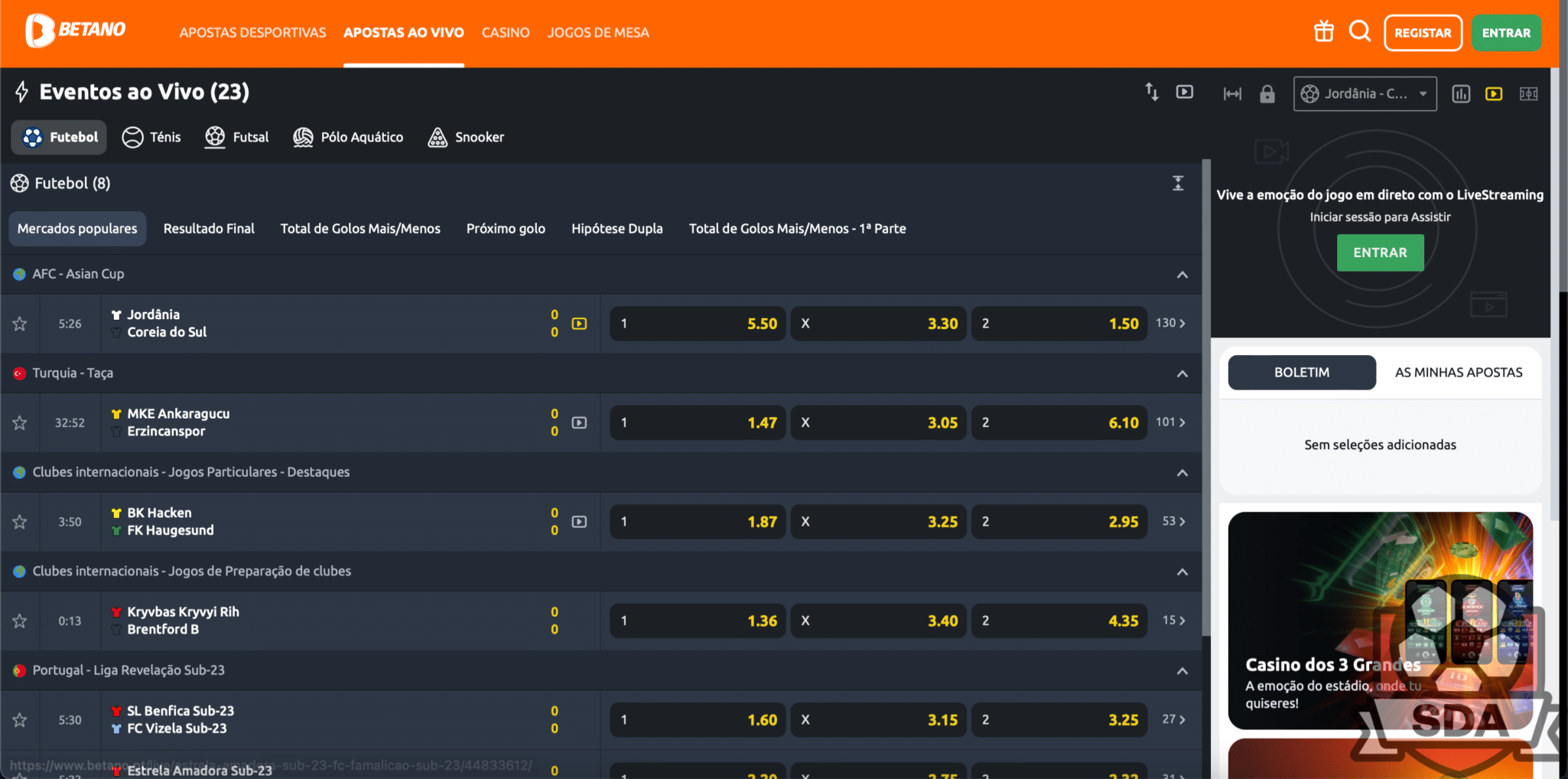Open the Jordânia match selector dropdown

click(x=1365, y=94)
